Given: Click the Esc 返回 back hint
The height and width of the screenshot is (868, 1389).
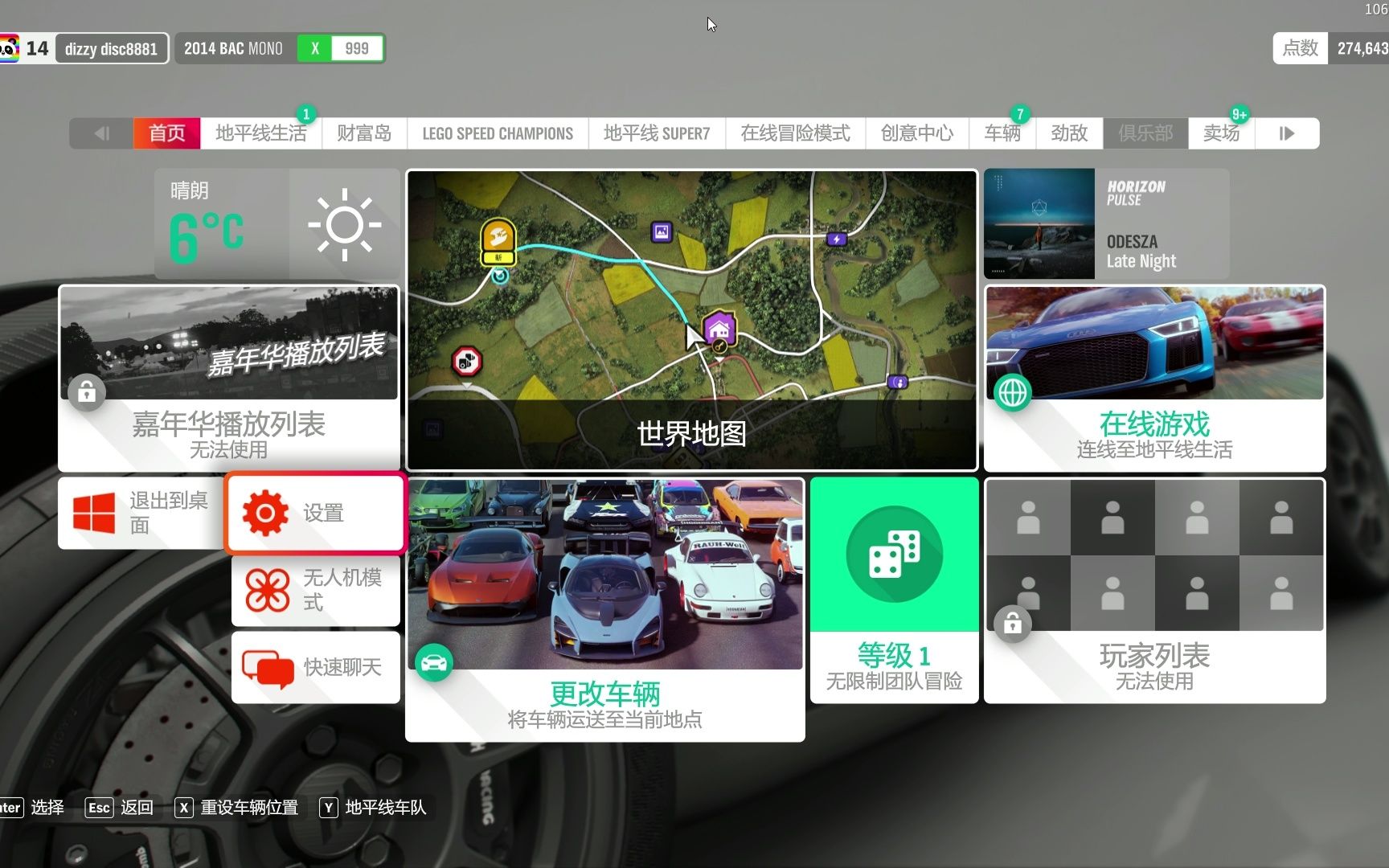Looking at the screenshot, I should point(119,807).
